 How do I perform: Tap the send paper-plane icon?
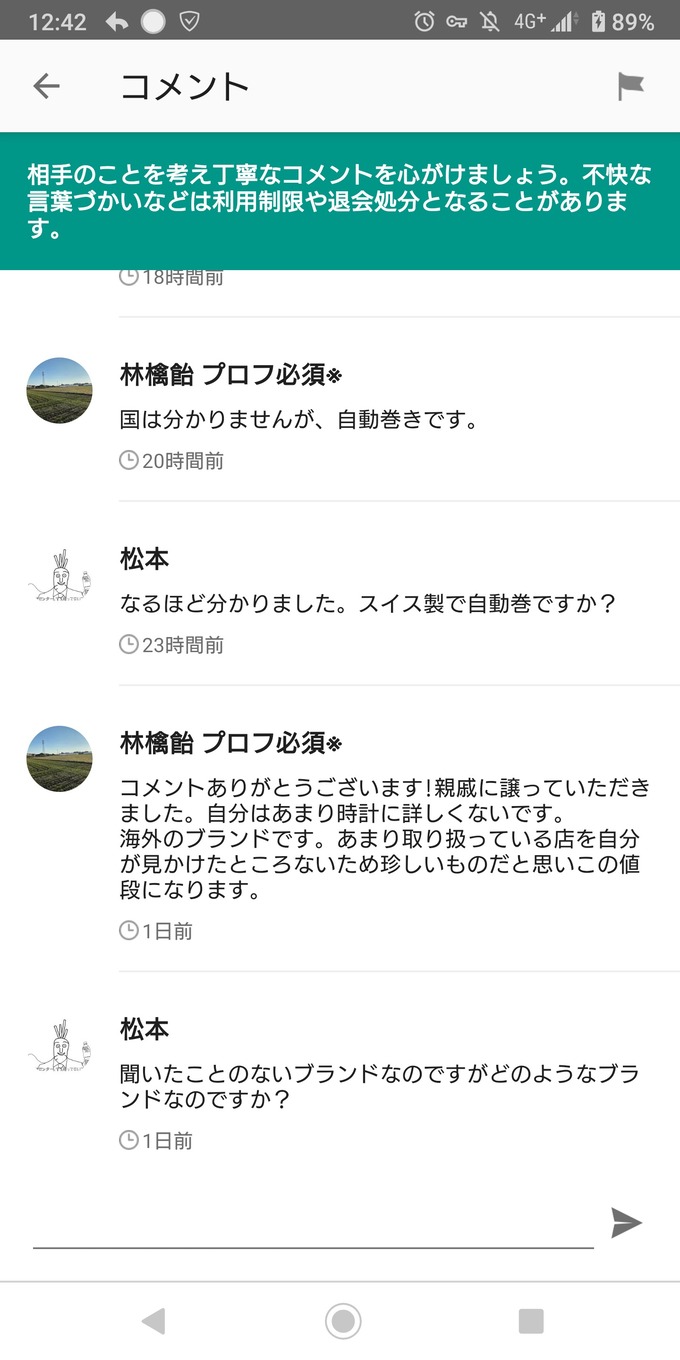(x=626, y=1222)
